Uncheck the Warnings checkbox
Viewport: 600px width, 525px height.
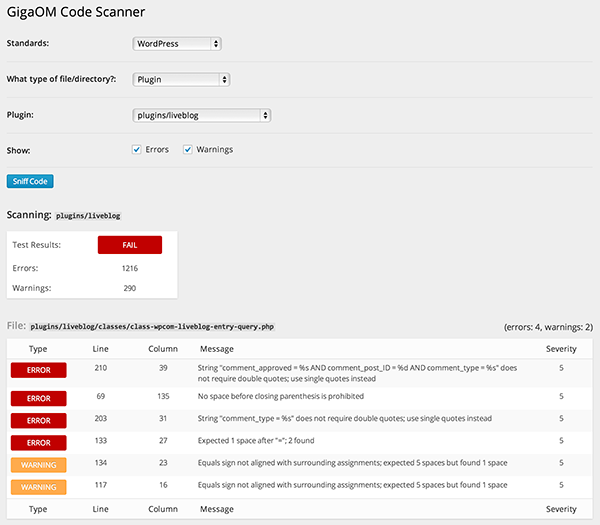point(188,149)
